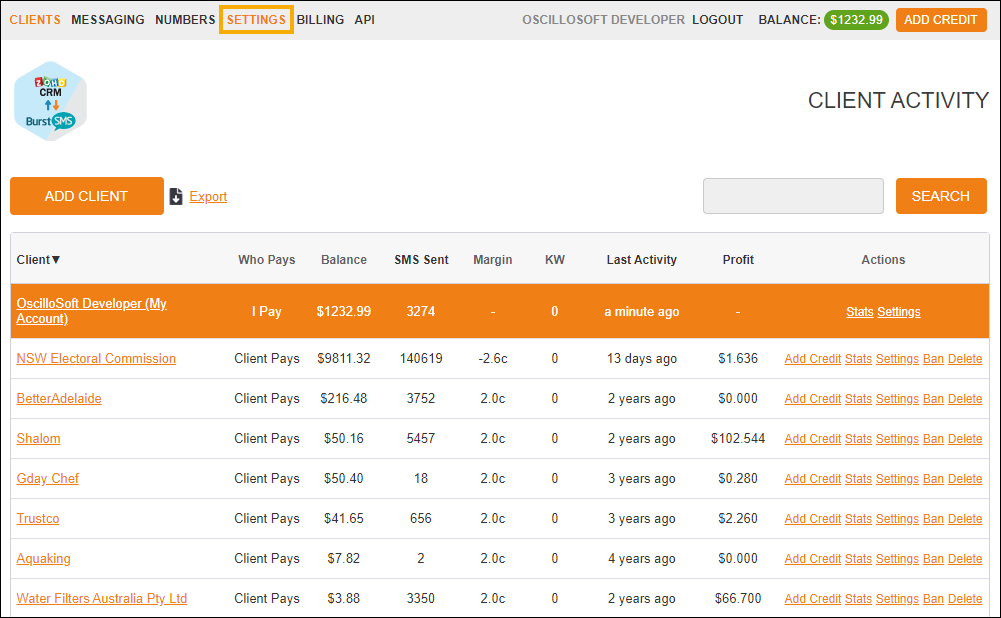Open Settings for My Account row
This screenshot has height=618, width=1001.
click(x=899, y=312)
